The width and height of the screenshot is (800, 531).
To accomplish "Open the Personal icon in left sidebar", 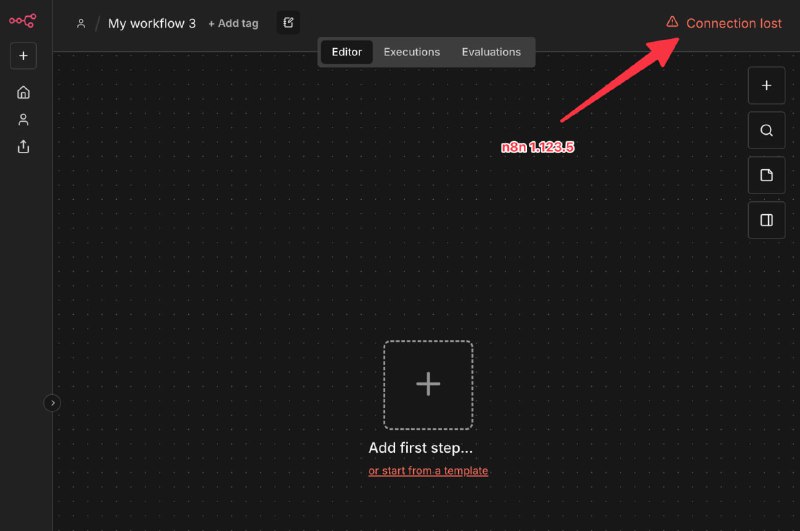I will [x=23, y=119].
